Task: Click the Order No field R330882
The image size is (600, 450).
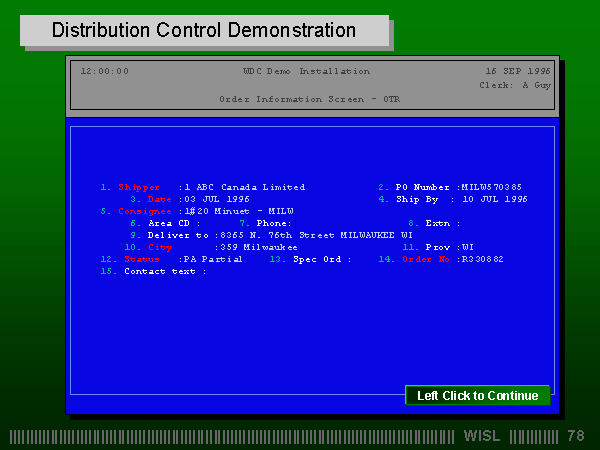Action: (481, 259)
